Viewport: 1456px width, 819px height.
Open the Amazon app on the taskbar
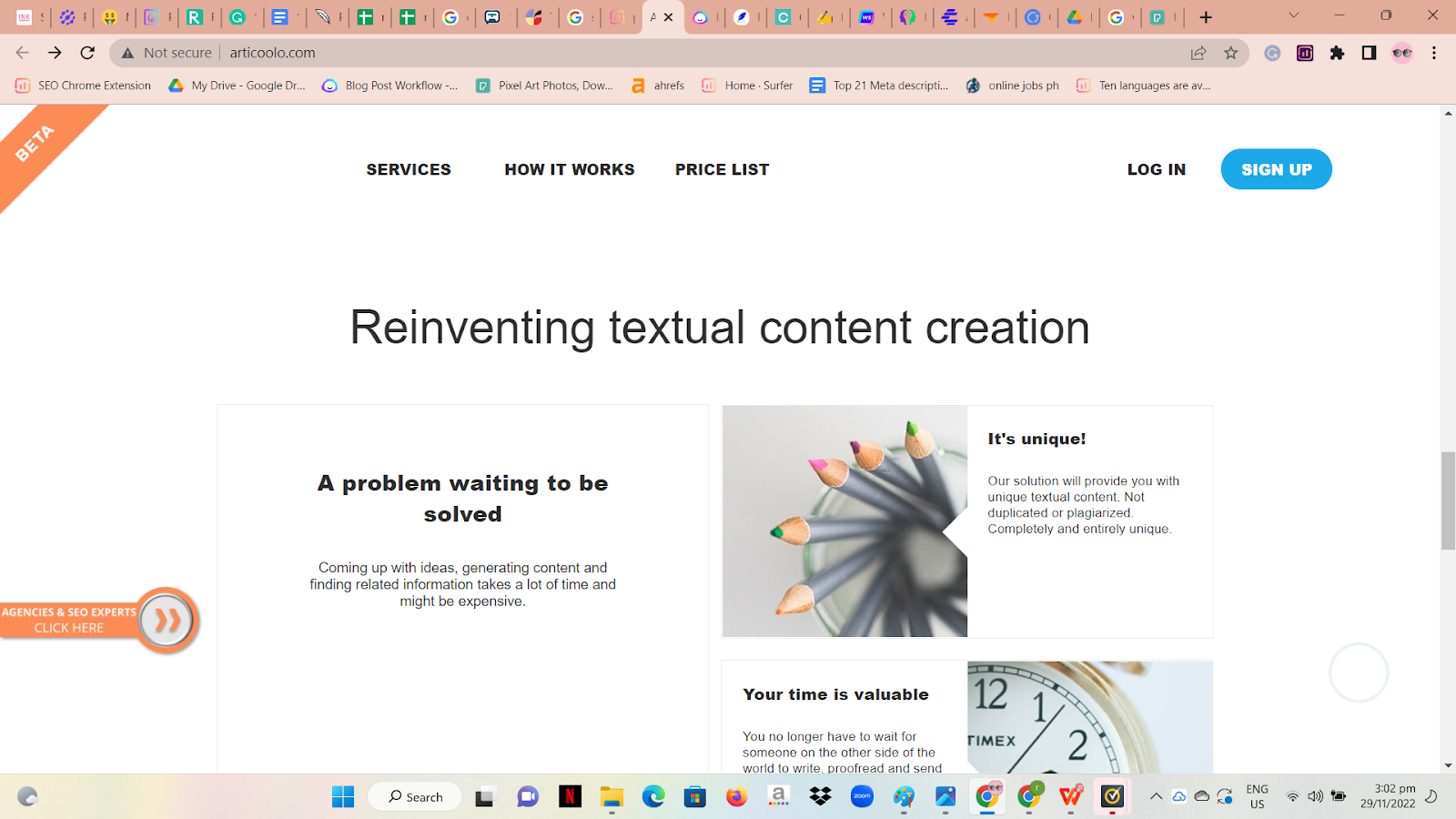(x=778, y=797)
